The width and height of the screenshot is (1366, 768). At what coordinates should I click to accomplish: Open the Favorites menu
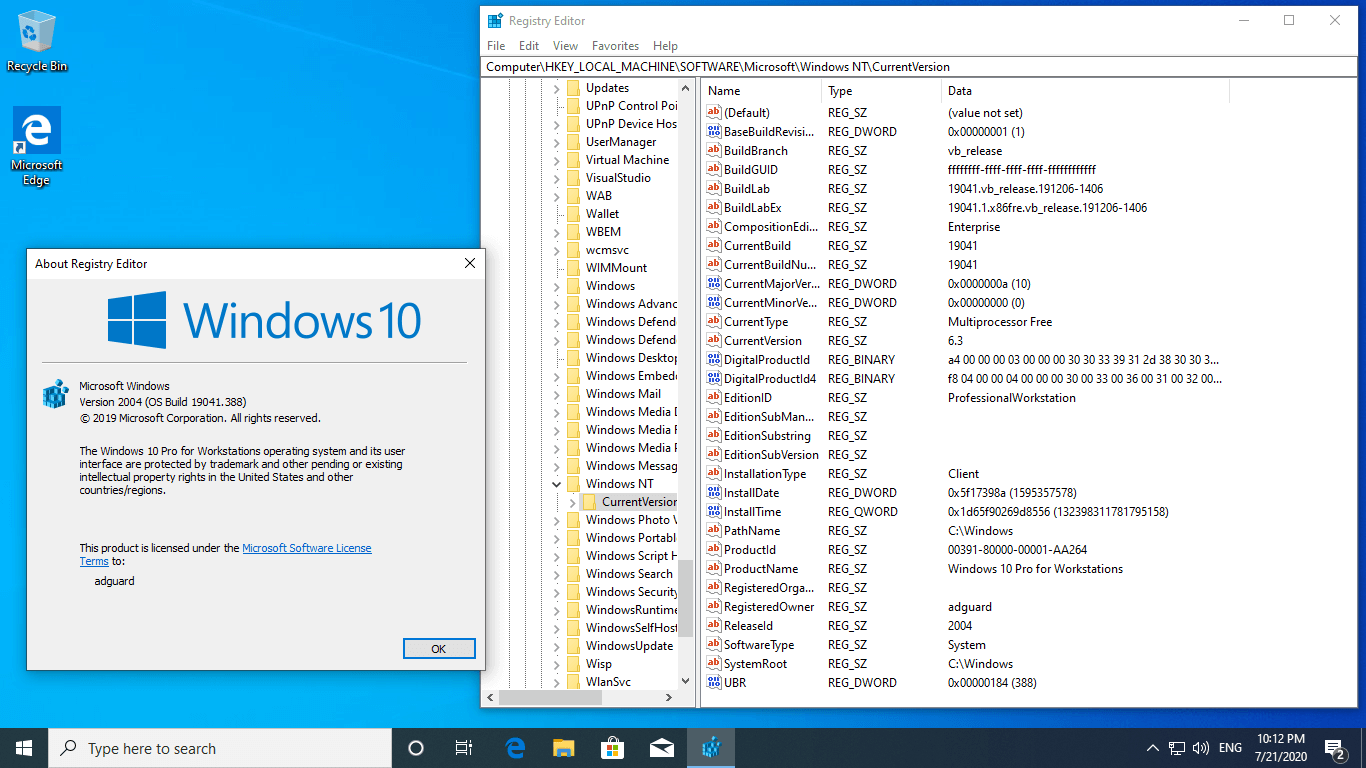click(615, 46)
